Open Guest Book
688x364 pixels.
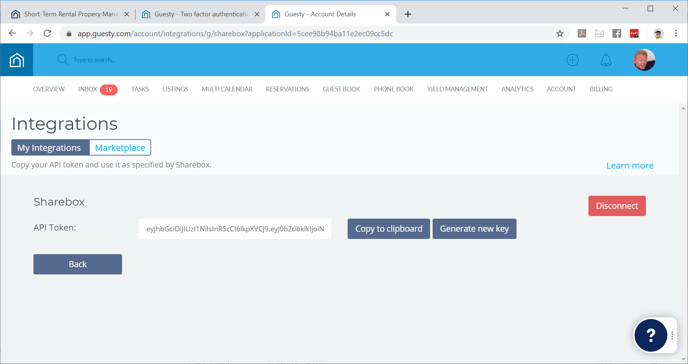point(341,89)
